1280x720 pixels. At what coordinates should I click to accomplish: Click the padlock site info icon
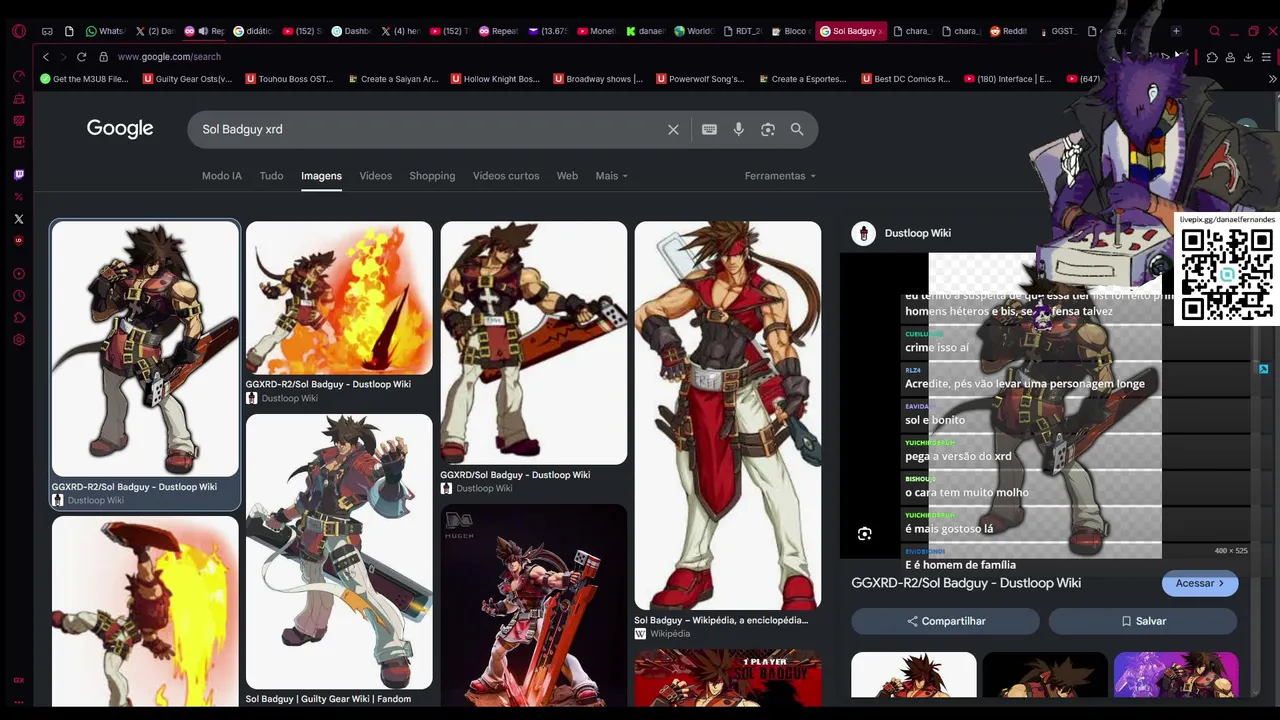point(103,57)
